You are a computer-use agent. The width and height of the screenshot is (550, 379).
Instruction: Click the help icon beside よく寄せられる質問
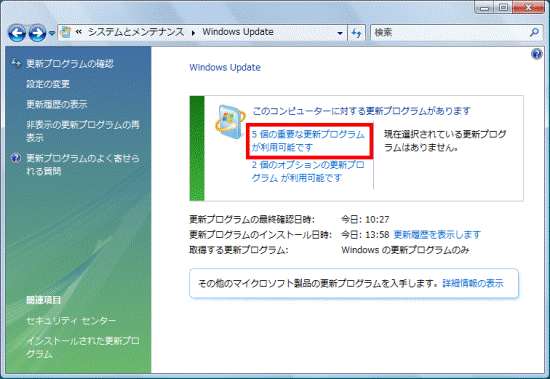(x=16, y=158)
